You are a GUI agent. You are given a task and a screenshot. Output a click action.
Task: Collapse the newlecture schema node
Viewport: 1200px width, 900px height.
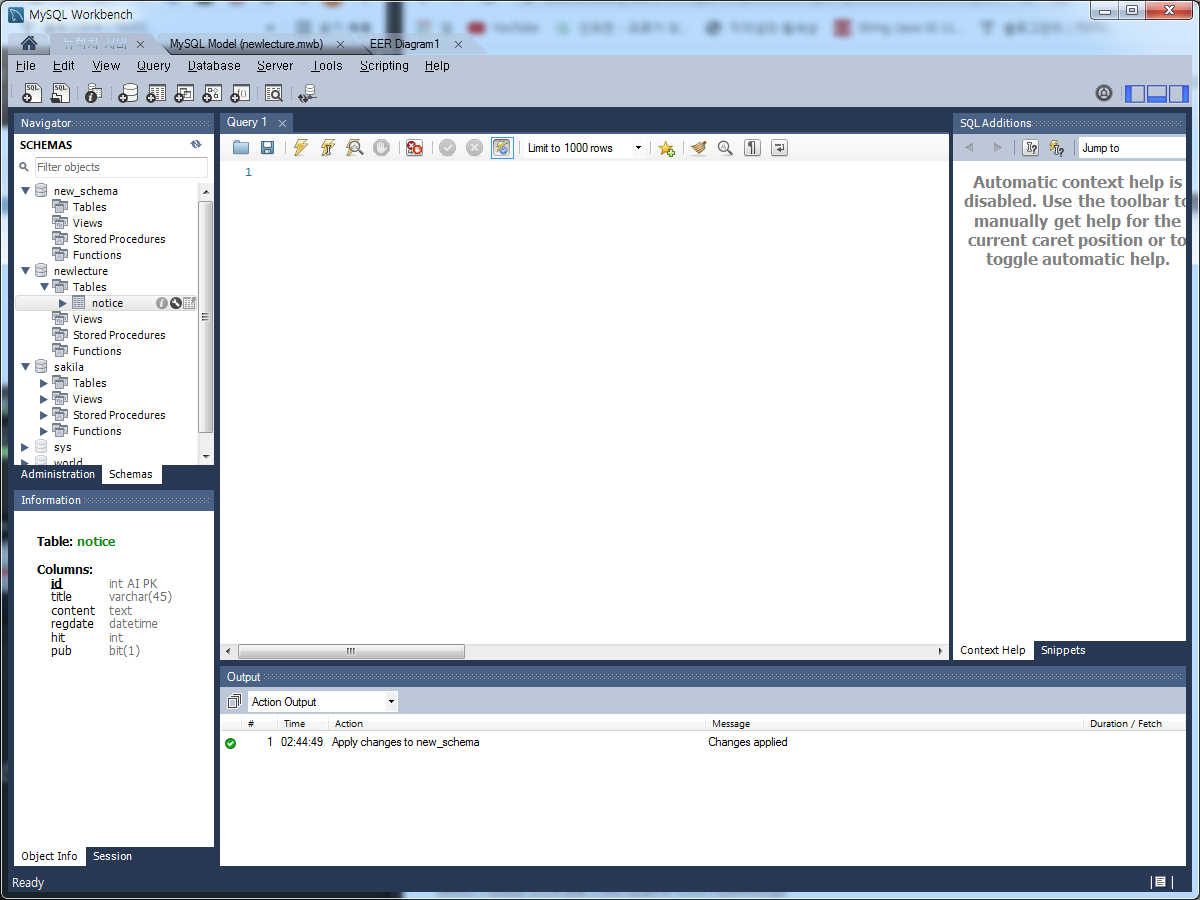pos(26,270)
